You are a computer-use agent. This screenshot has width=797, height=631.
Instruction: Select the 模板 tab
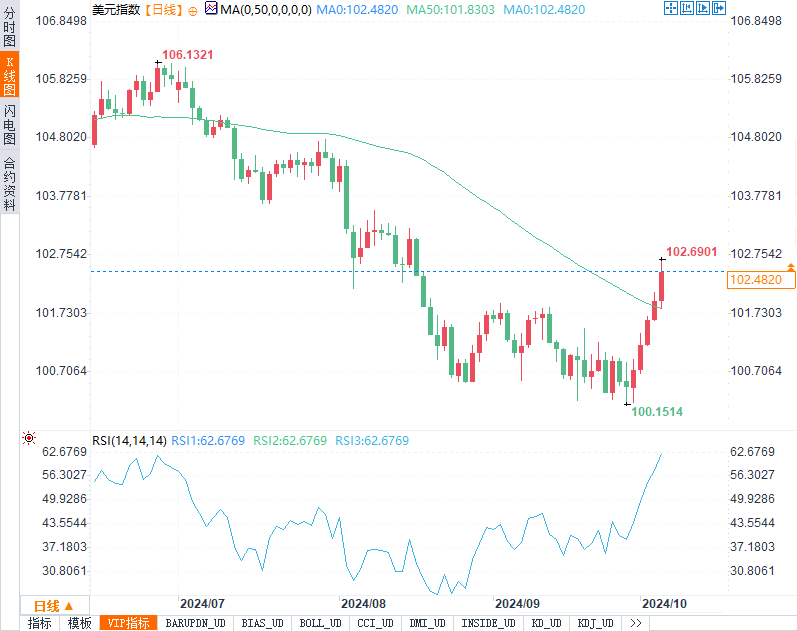click(80, 623)
